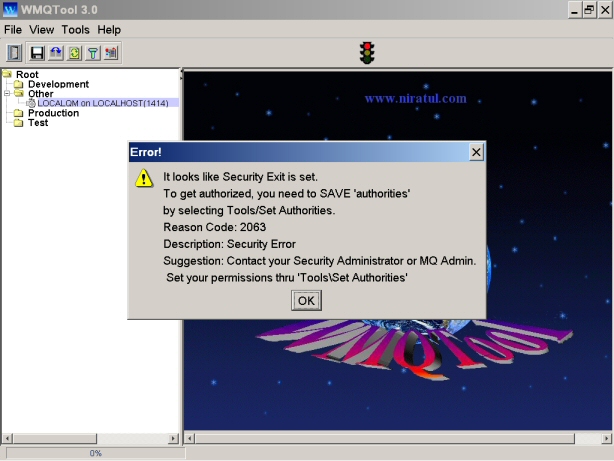Restore the WMQTool window size
This screenshot has width=614, height=461.
[589, 10]
